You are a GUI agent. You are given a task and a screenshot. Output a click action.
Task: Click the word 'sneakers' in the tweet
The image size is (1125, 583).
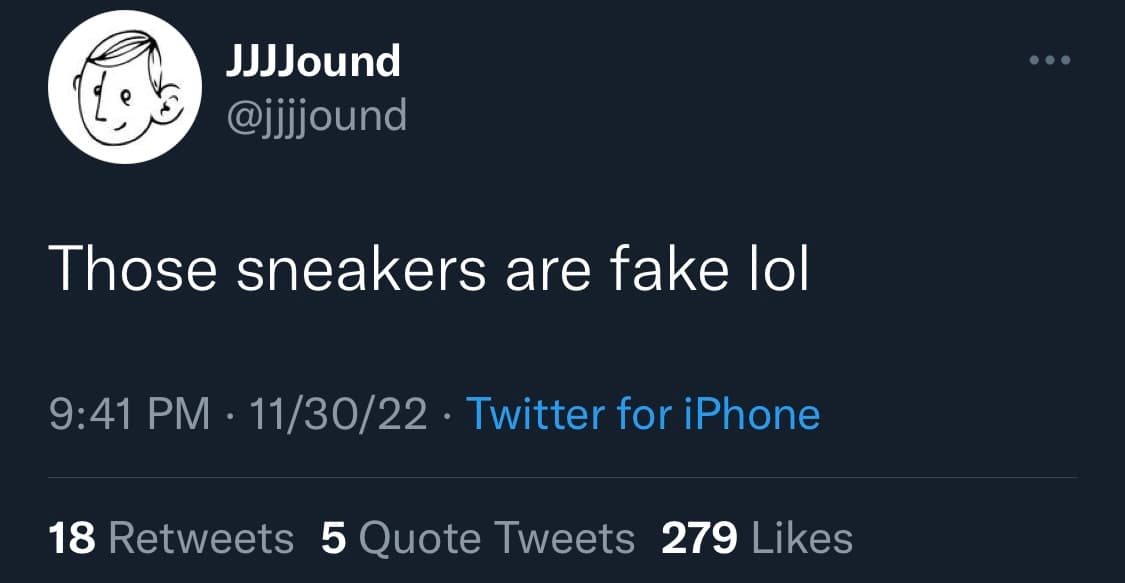point(361,267)
